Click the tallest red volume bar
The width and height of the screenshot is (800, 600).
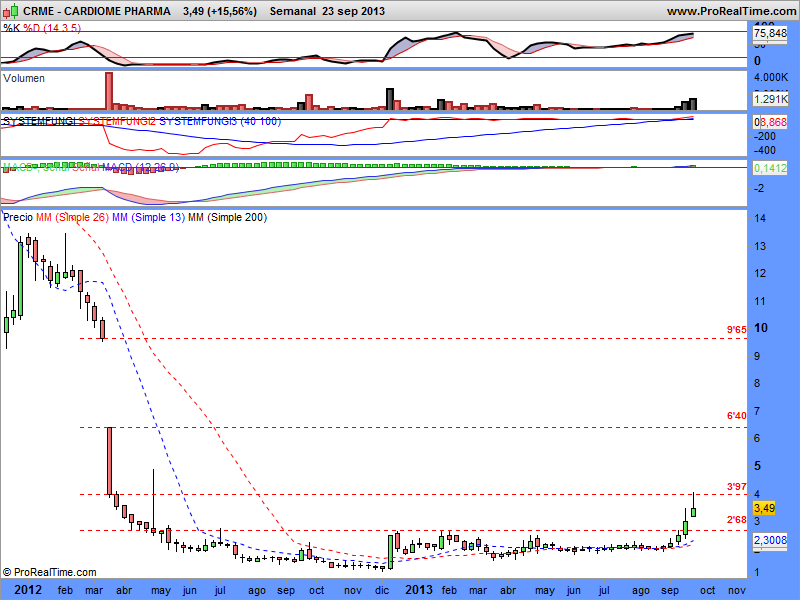point(109,91)
